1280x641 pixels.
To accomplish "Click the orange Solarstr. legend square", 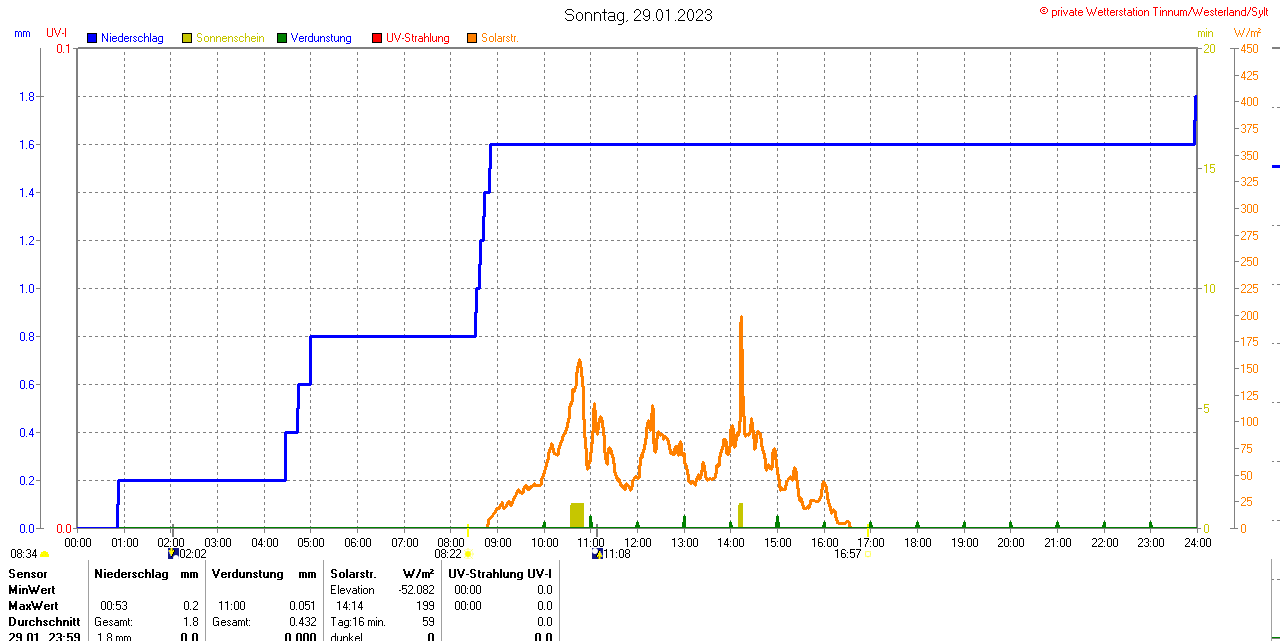I will 472,38.
